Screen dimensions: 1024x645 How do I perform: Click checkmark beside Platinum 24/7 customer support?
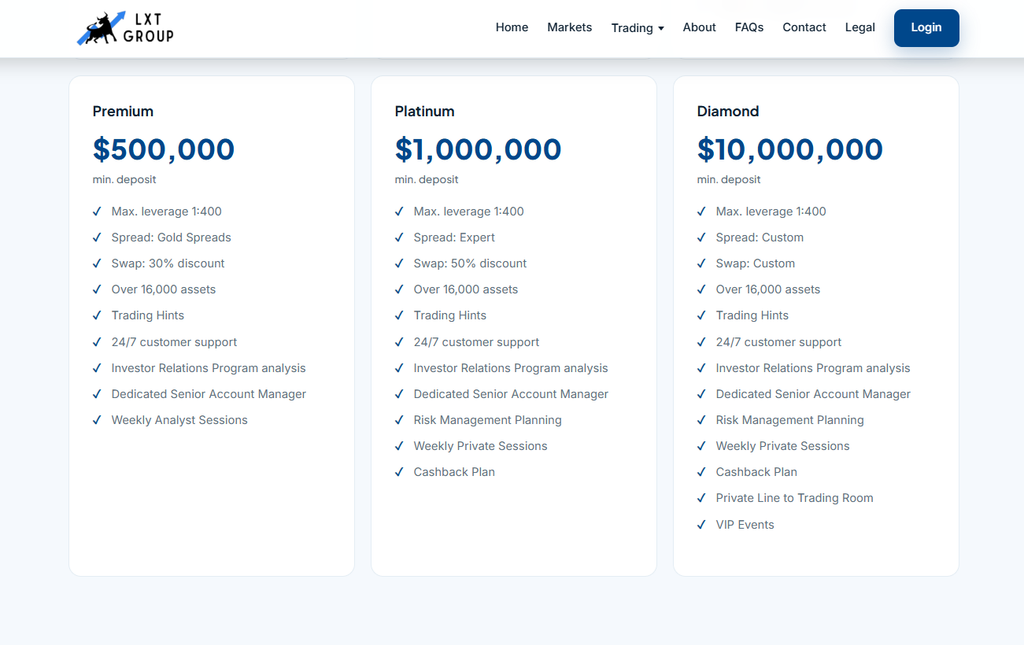400,342
